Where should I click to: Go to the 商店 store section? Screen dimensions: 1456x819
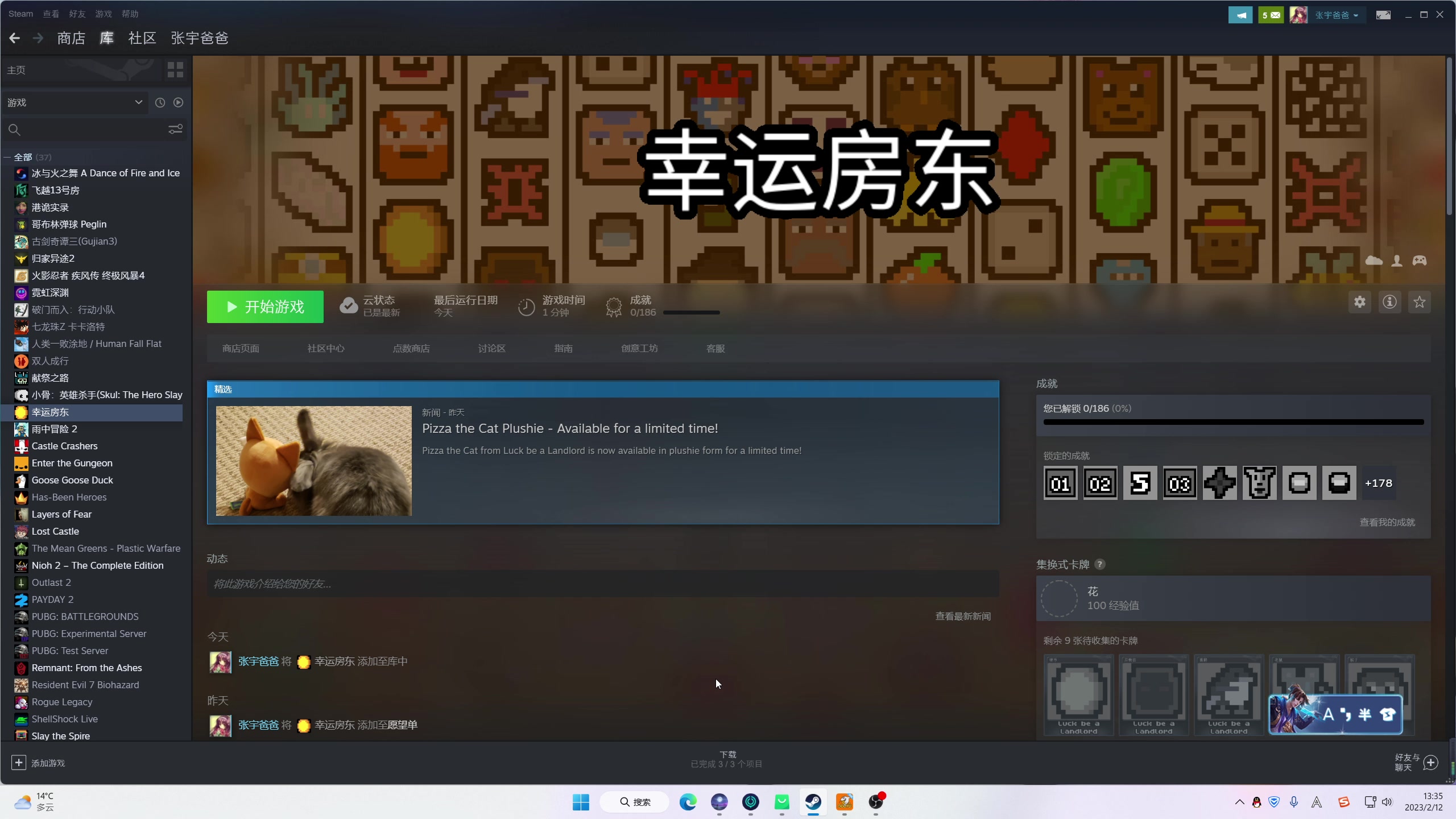click(x=71, y=38)
